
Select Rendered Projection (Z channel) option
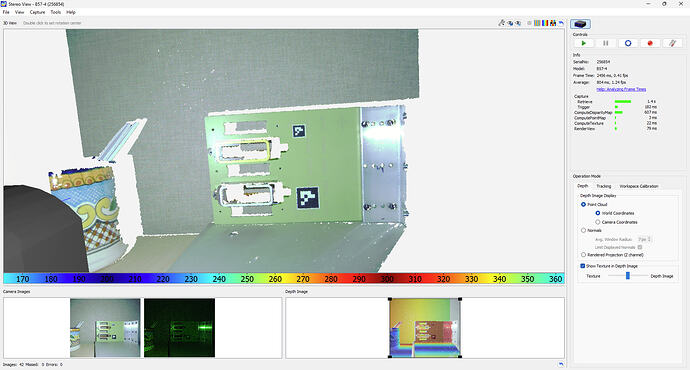pyautogui.click(x=584, y=255)
